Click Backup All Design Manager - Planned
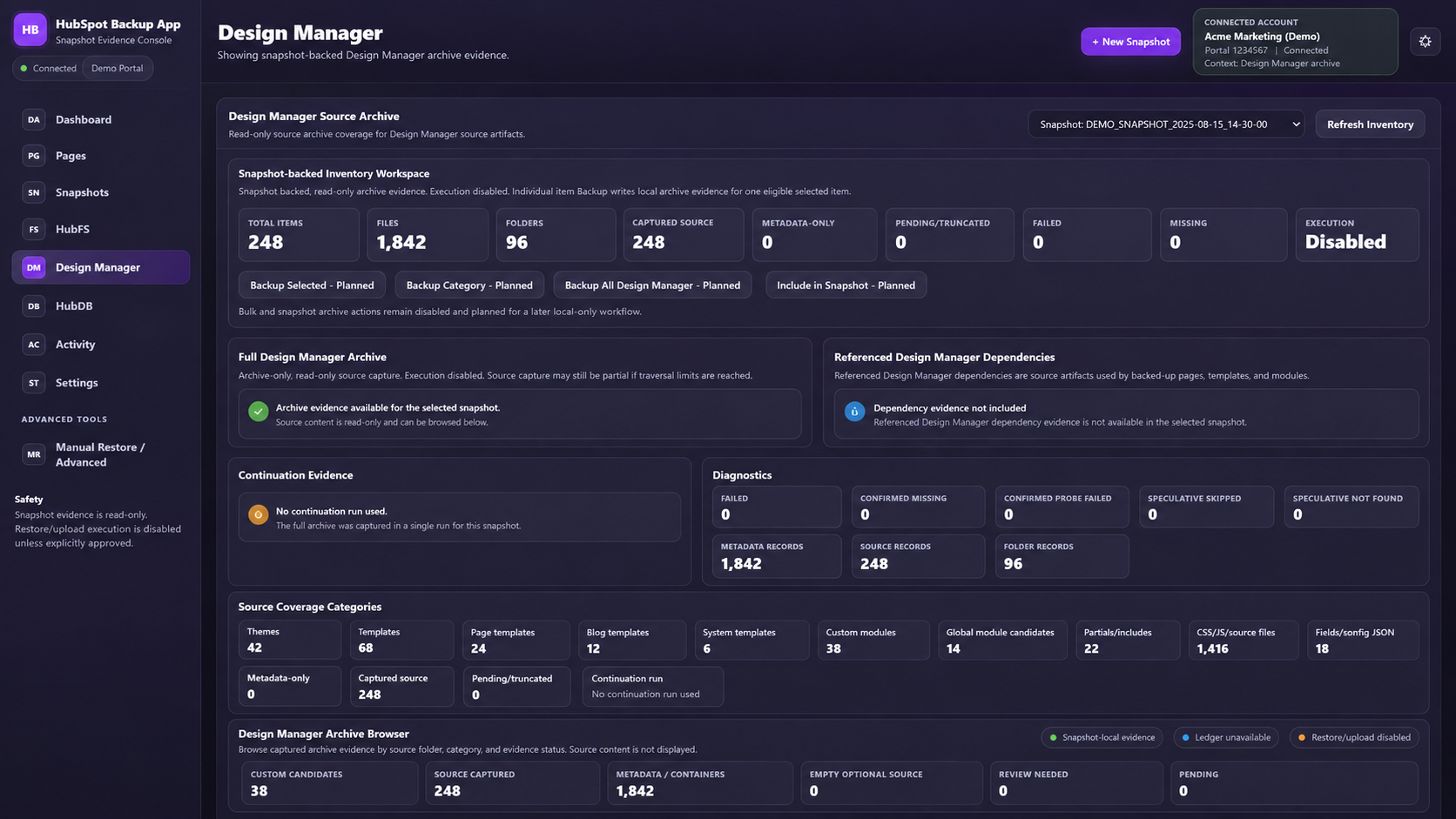Image resolution: width=1456 pixels, height=819 pixels. (652, 285)
